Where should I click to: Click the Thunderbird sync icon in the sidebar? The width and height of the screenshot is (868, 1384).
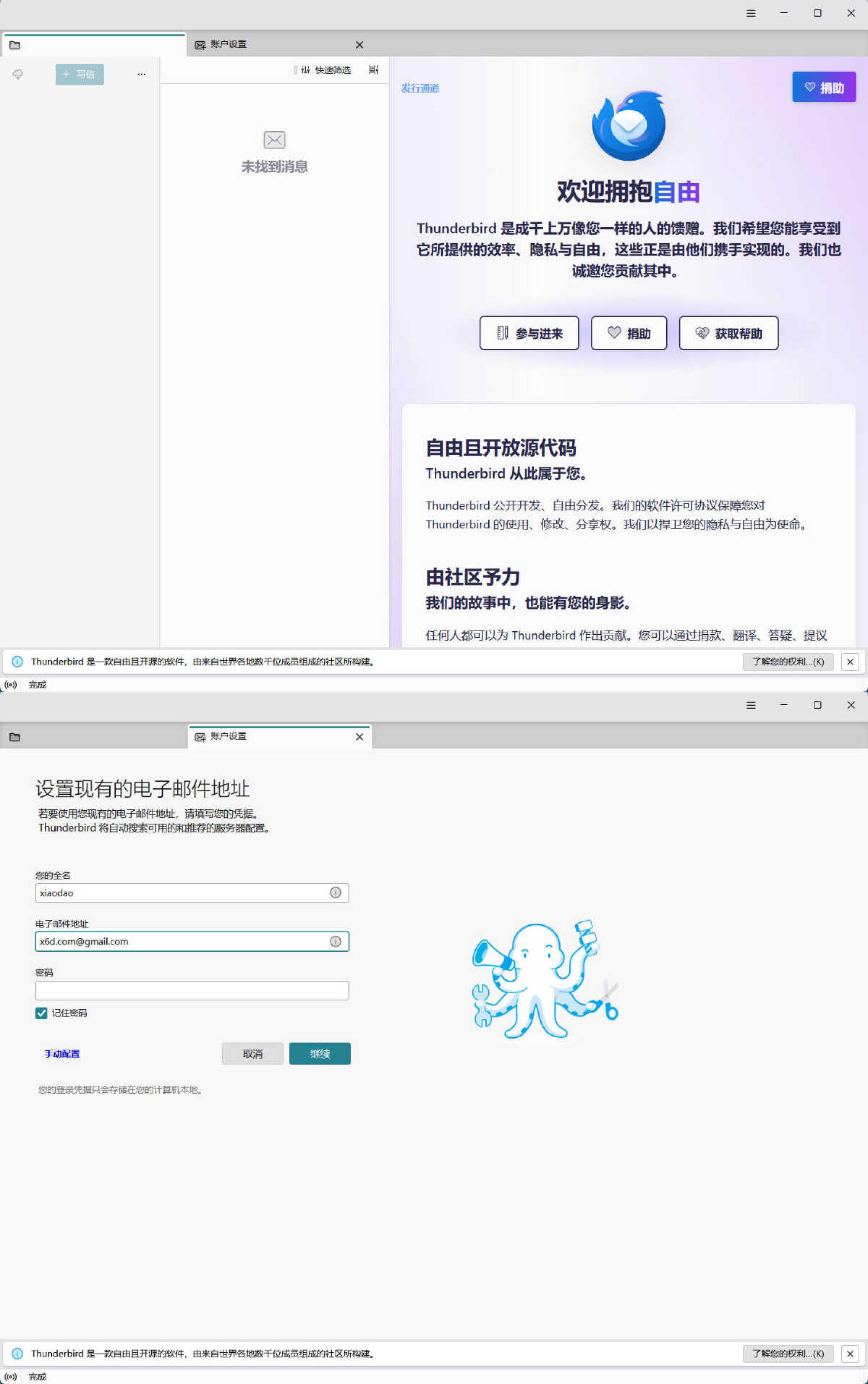click(18, 74)
